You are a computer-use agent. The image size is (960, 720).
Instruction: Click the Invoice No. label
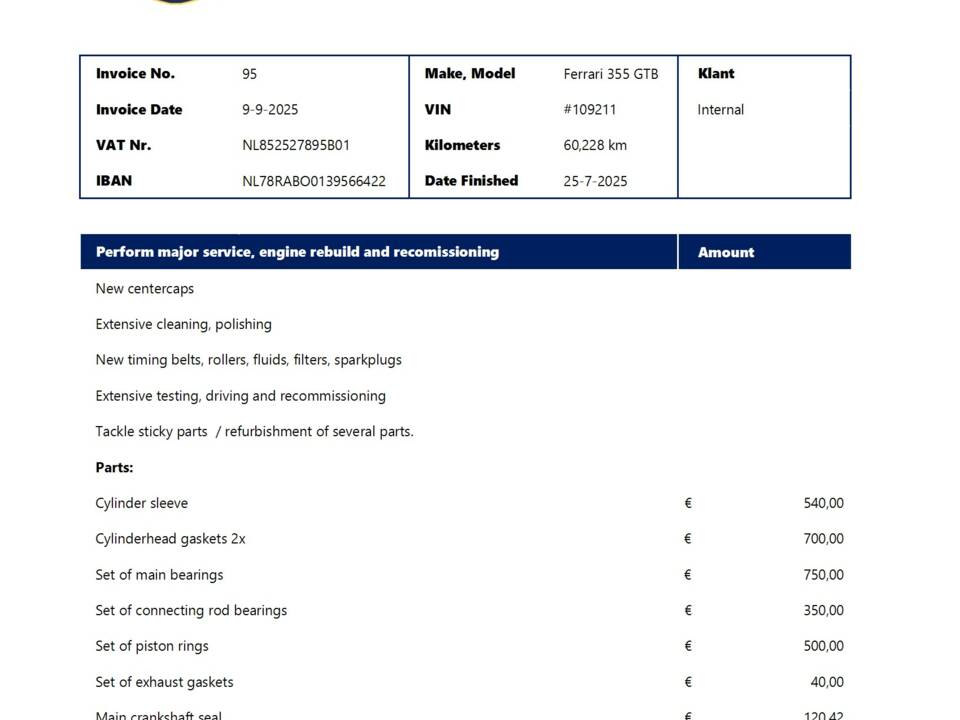pyautogui.click(x=135, y=73)
